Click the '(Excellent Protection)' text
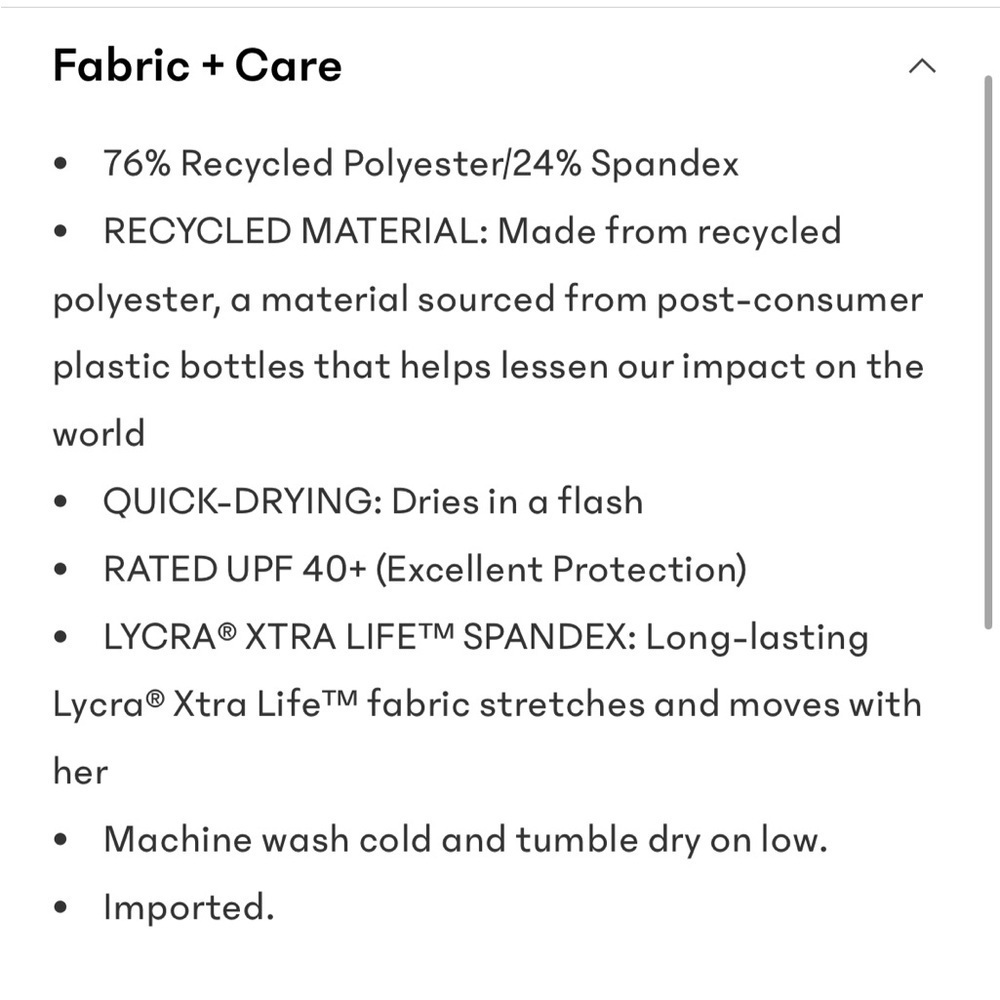The height and width of the screenshot is (1000, 1000). click(561, 569)
